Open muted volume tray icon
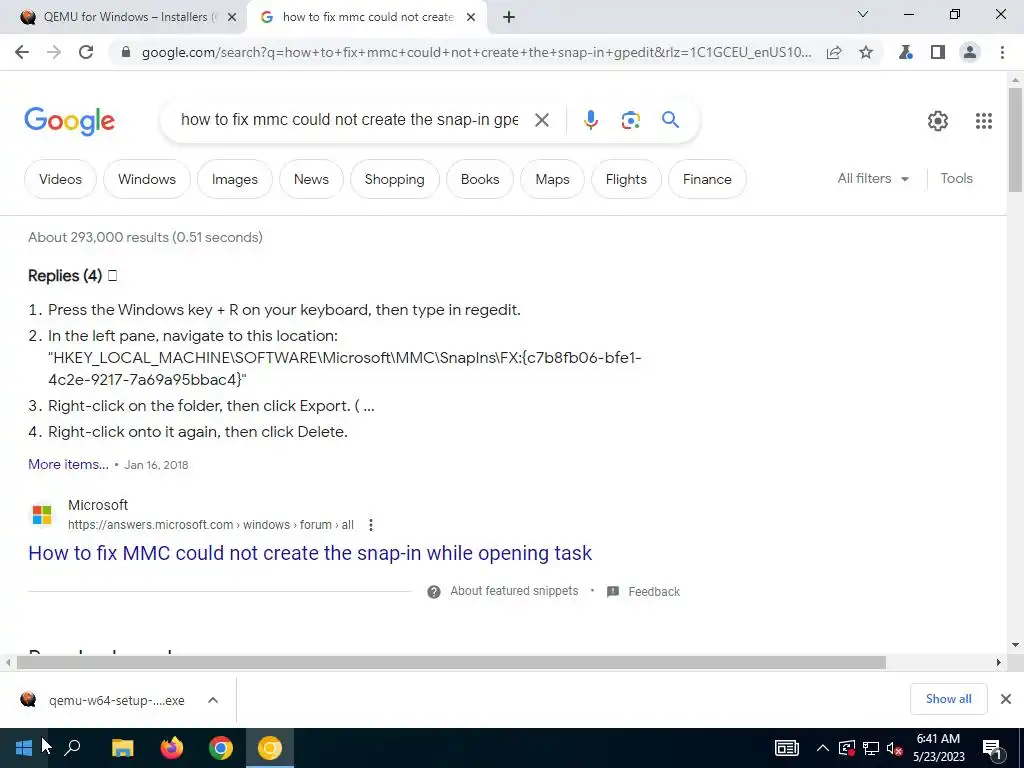 pyautogui.click(x=894, y=748)
